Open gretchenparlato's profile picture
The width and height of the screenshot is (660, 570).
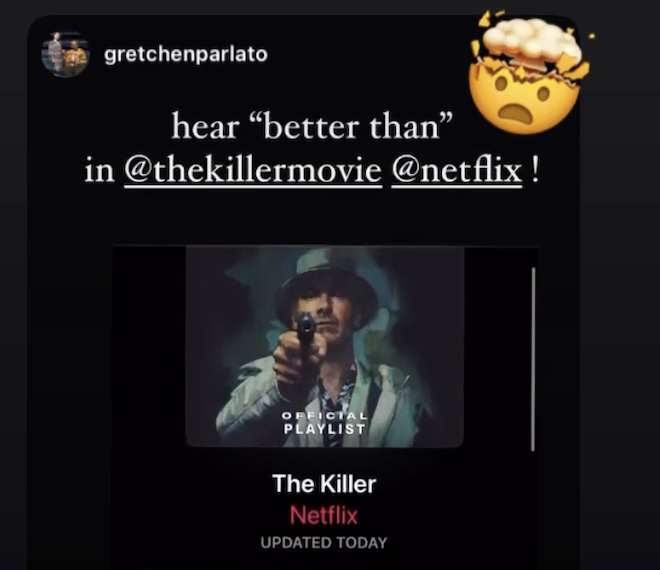coord(65,54)
